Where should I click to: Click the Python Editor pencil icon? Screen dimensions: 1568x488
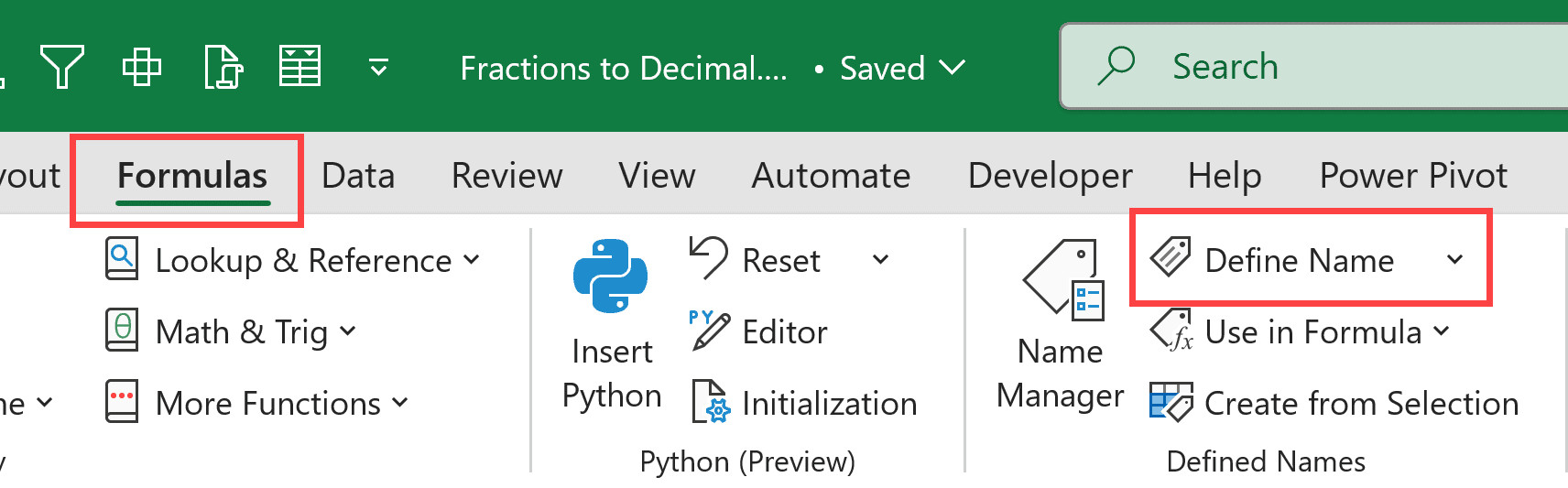tap(709, 331)
